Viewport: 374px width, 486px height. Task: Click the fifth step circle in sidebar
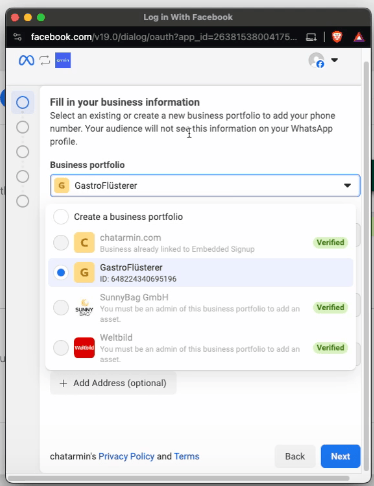23,201
